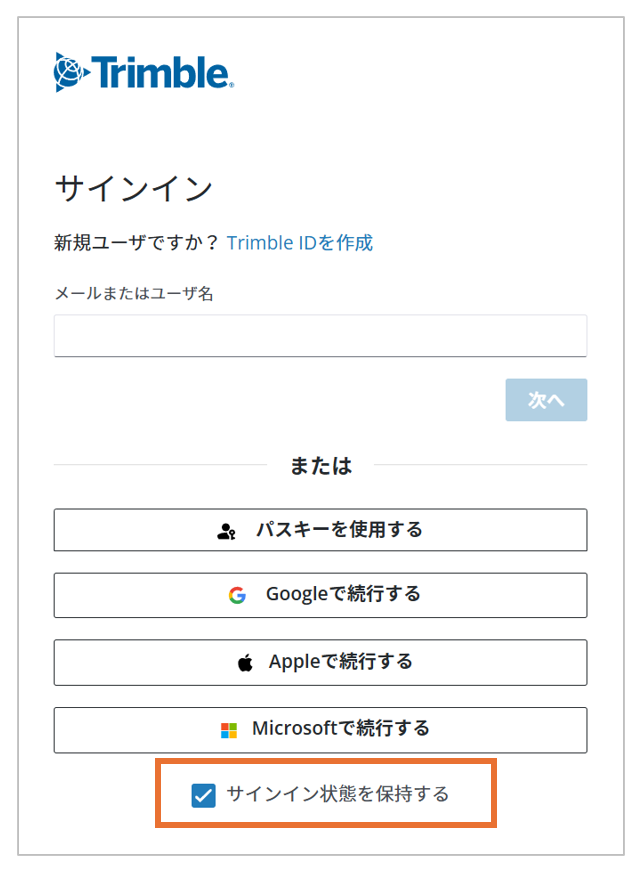
Task: Click the または divider text
Action: pyautogui.click(x=320, y=452)
